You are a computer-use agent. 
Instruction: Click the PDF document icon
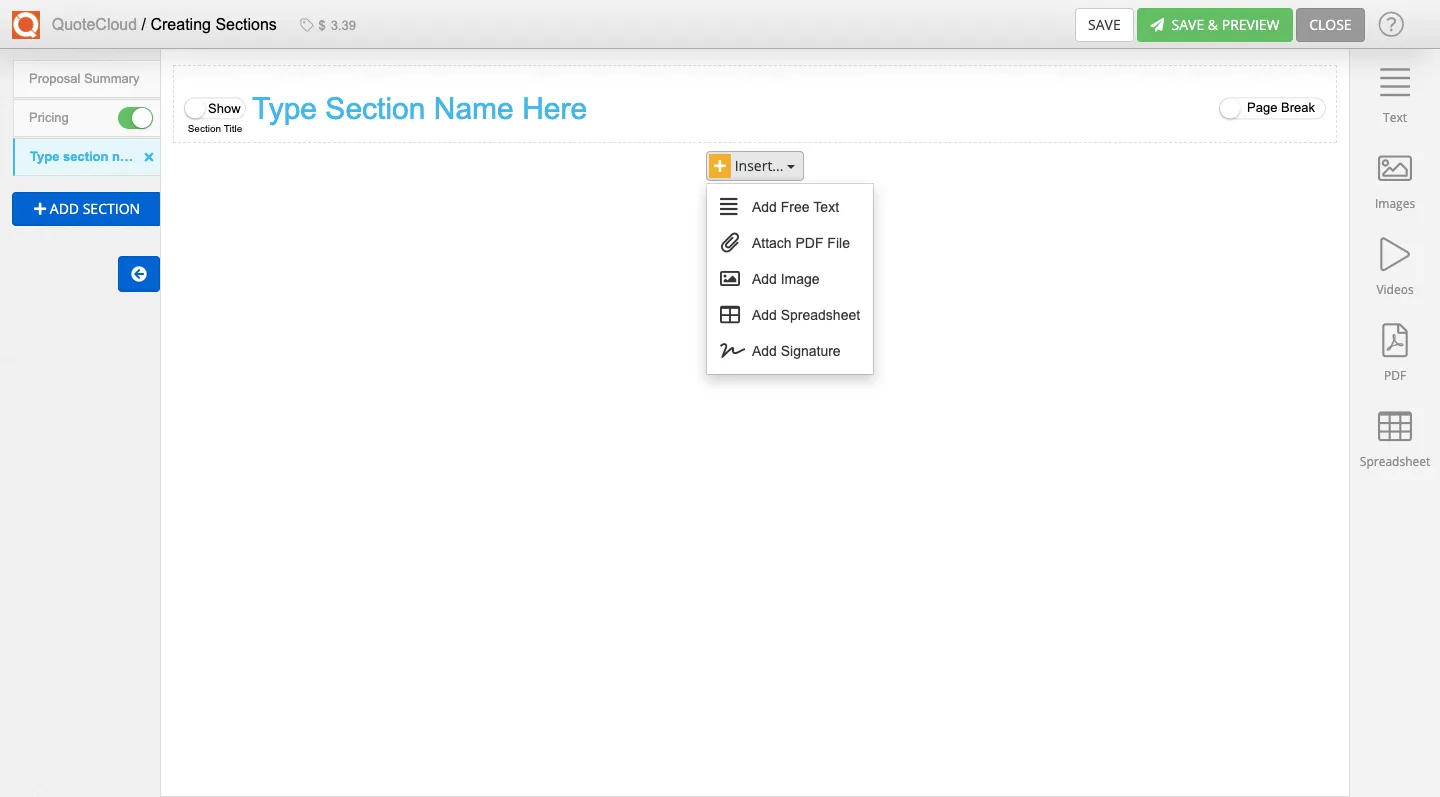click(x=1394, y=341)
